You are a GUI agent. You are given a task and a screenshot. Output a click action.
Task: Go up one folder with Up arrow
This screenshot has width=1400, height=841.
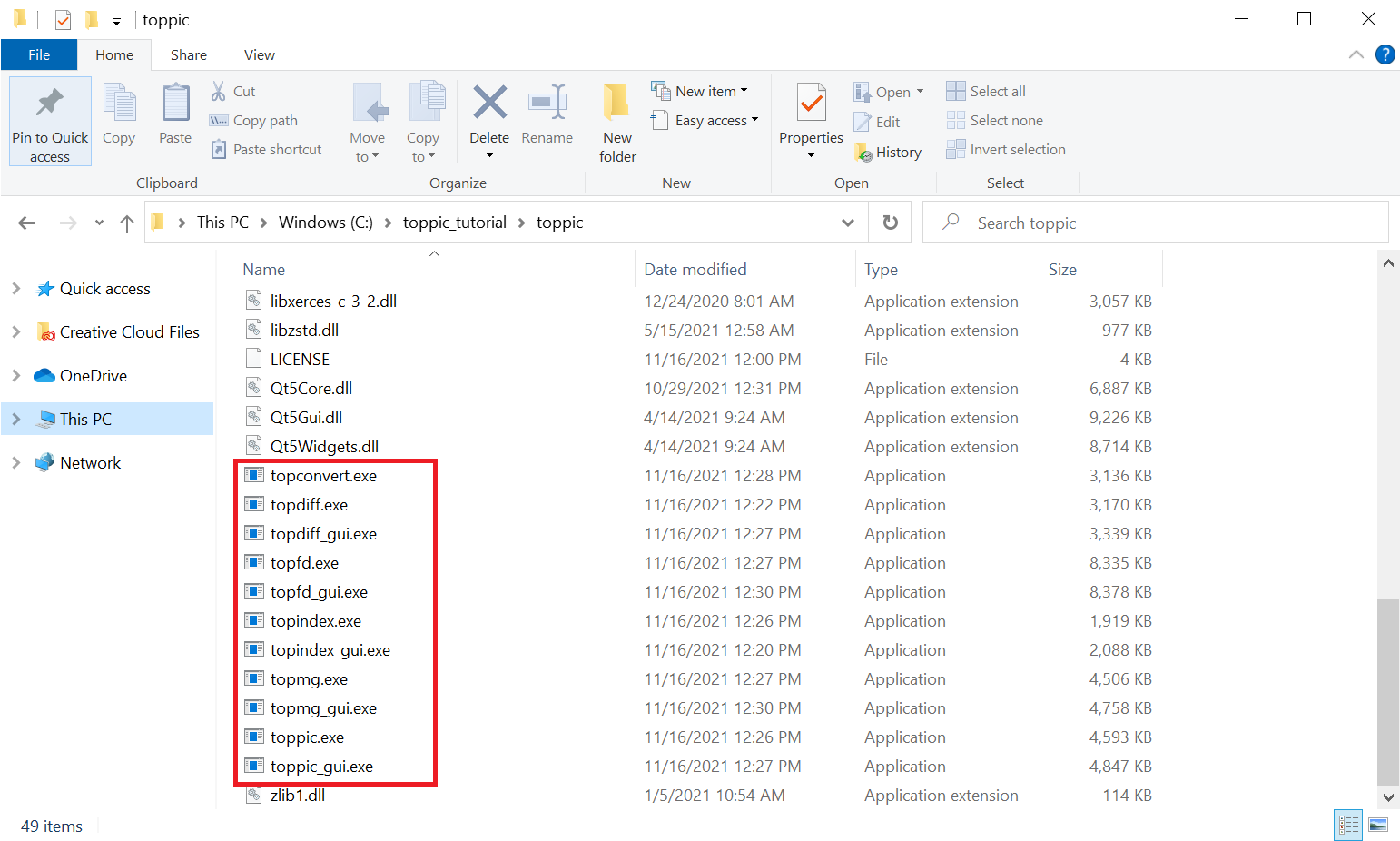(x=127, y=223)
